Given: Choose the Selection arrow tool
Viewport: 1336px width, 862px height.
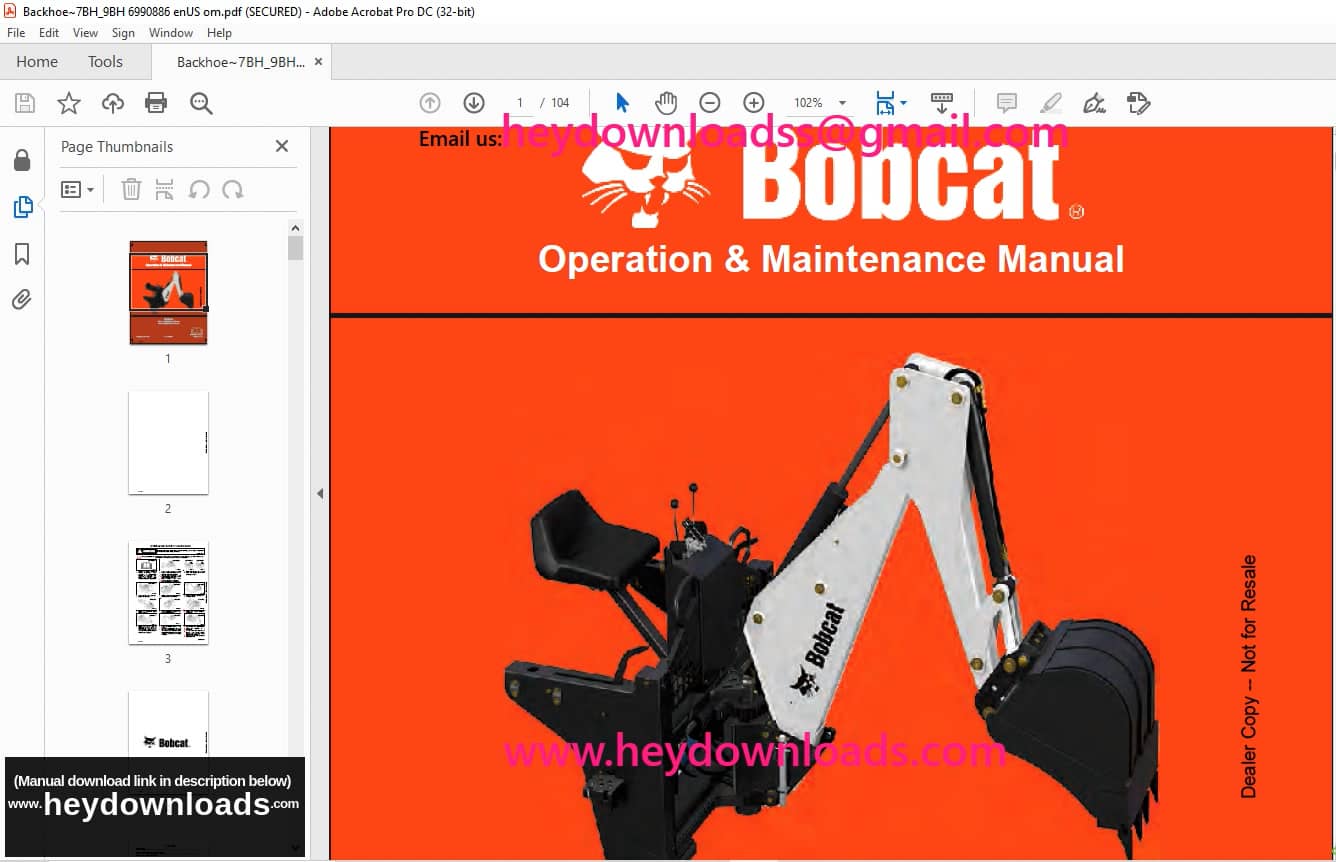Looking at the screenshot, I should click(623, 103).
